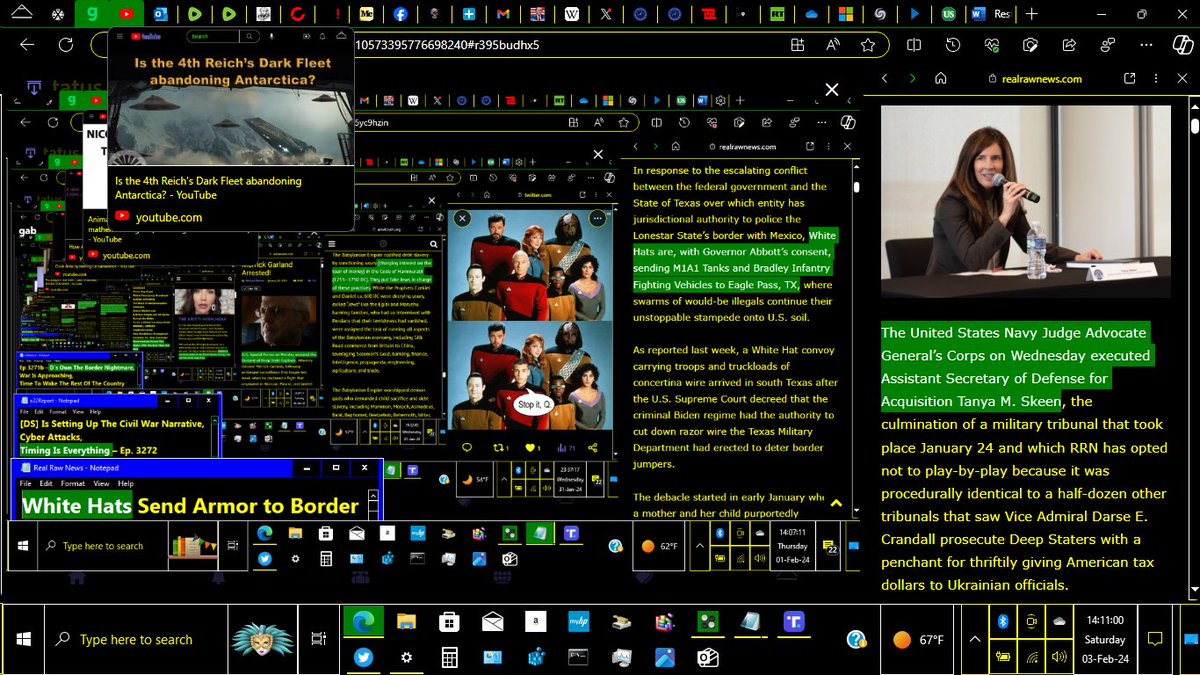Toggle the speaker volume icon in tray
Viewport: 1200px width, 675px height.
[1060, 657]
